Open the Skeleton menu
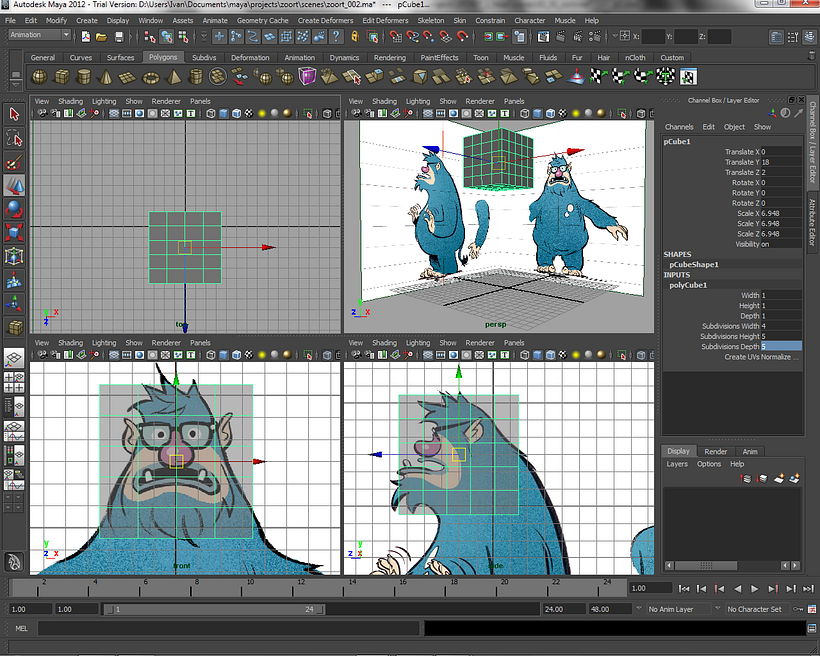The height and width of the screenshot is (656, 820). coord(430,20)
